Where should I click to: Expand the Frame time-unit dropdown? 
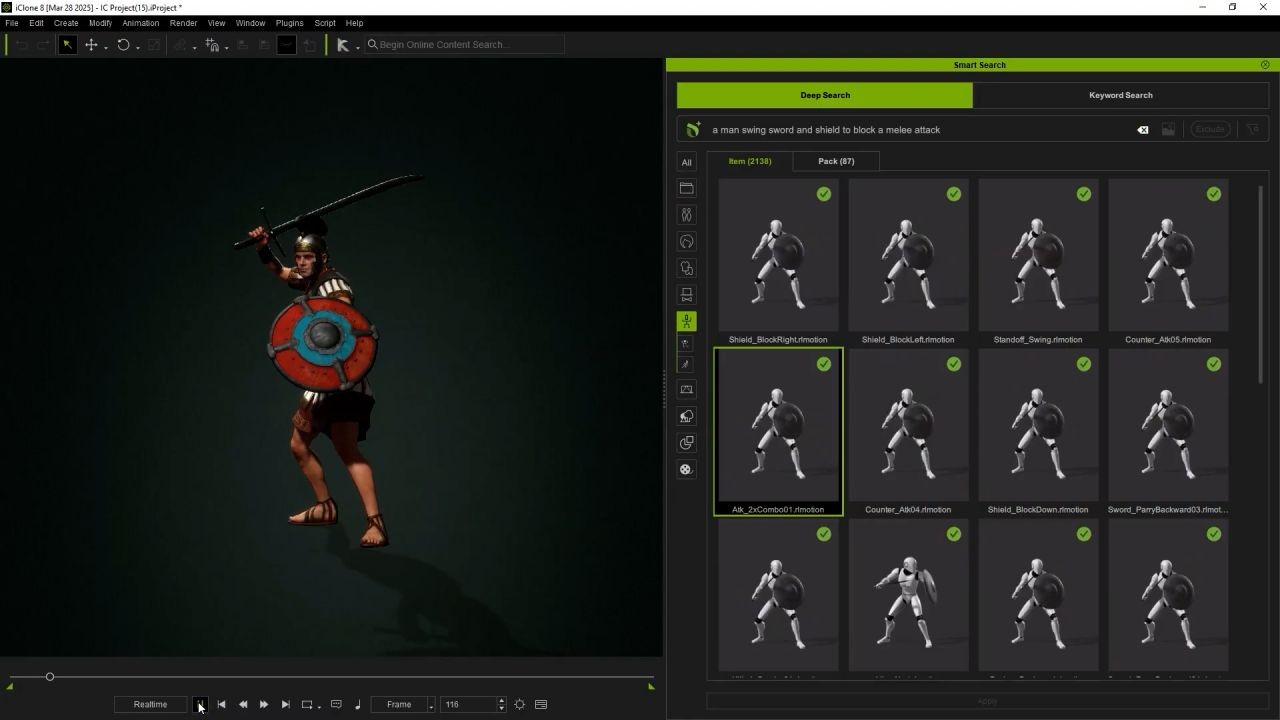(431, 705)
